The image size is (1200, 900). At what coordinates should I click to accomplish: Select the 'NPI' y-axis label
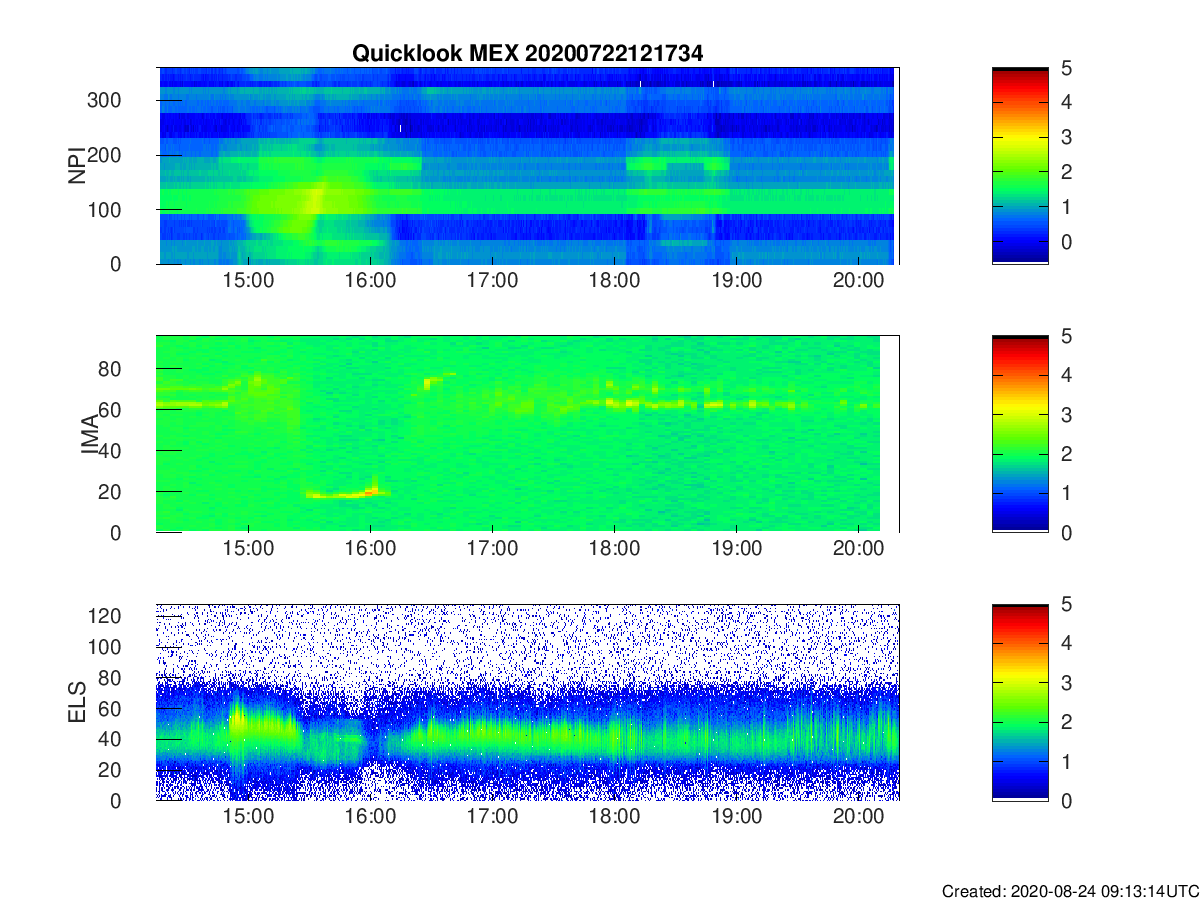[x=75, y=165]
